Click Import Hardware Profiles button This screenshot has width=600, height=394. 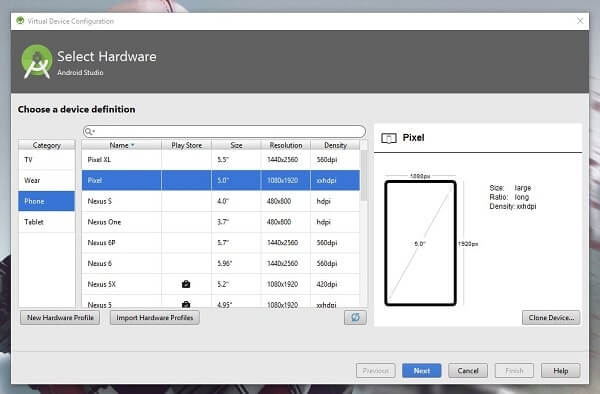click(155, 317)
